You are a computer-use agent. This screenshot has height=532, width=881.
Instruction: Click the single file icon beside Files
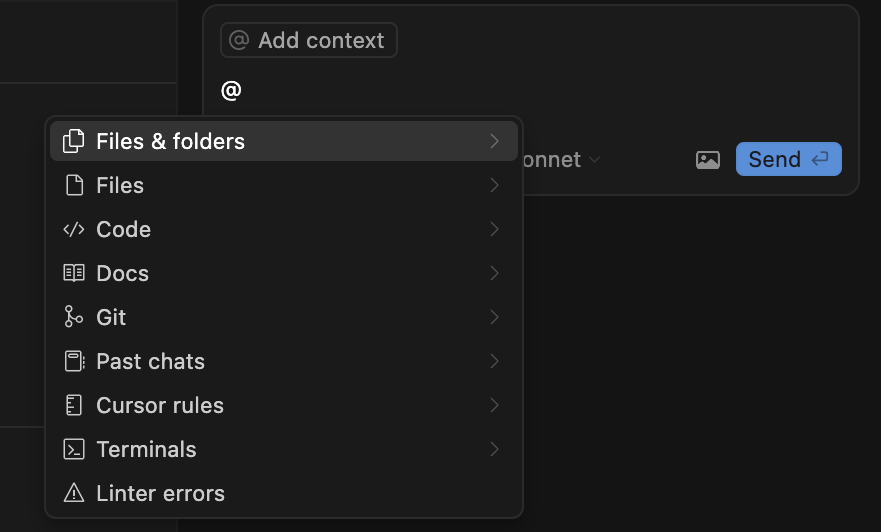[x=73, y=185]
